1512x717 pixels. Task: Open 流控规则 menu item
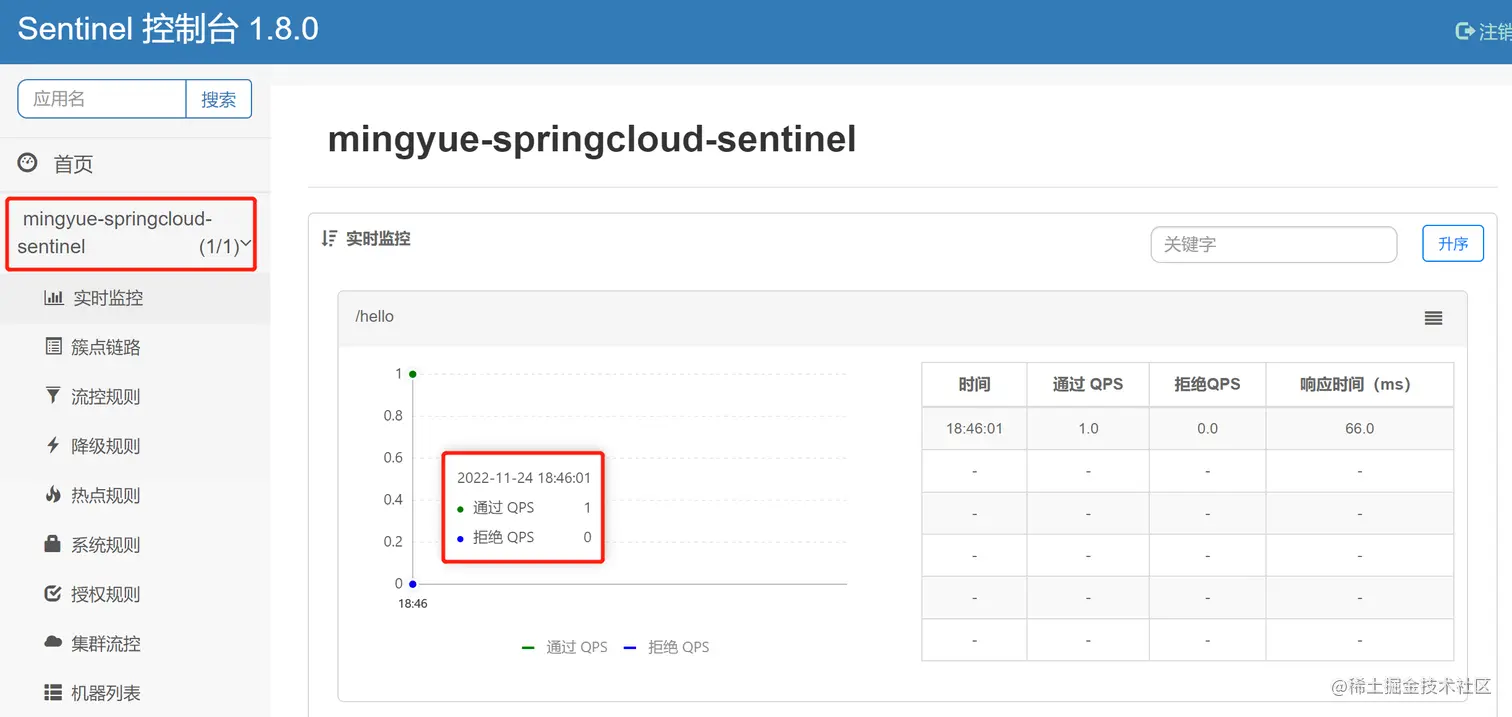point(135,397)
